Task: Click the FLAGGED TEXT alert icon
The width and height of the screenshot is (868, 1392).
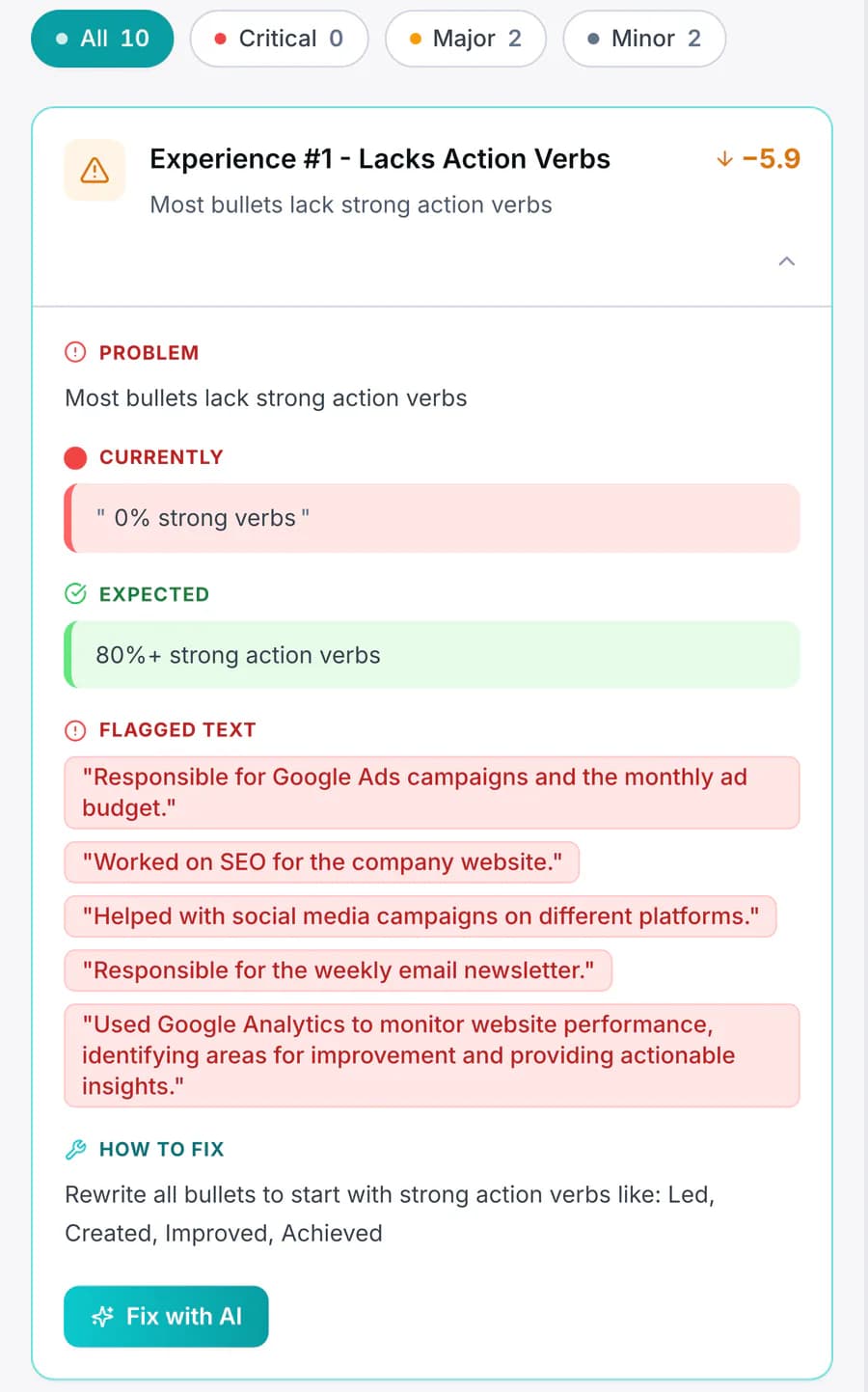Action: (75, 730)
